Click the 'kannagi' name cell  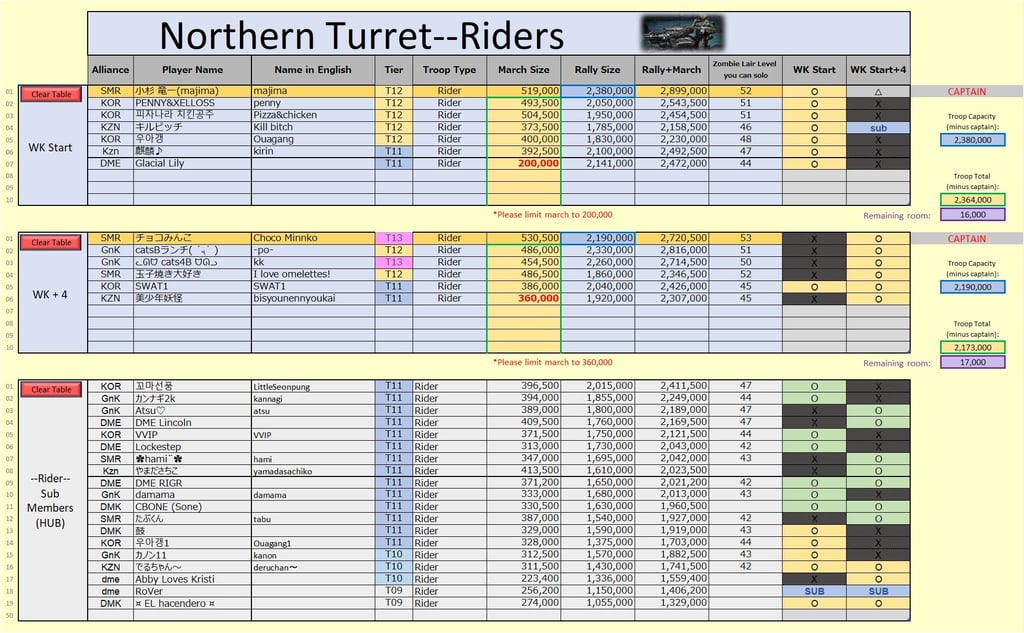tap(313, 398)
